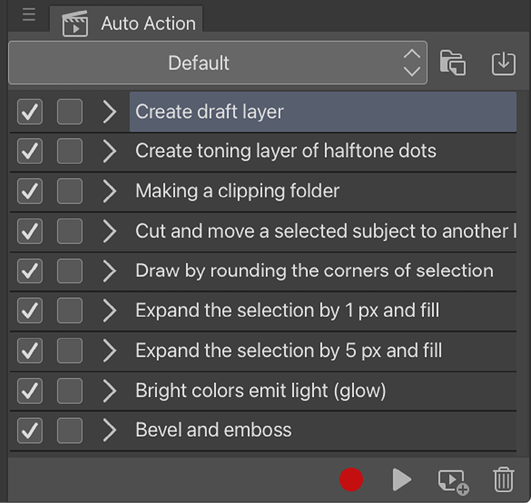The width and height of the screenshot is (531, 503).
Task: Expand the Bevel and emboss action steps
Action: pos(109,430)
